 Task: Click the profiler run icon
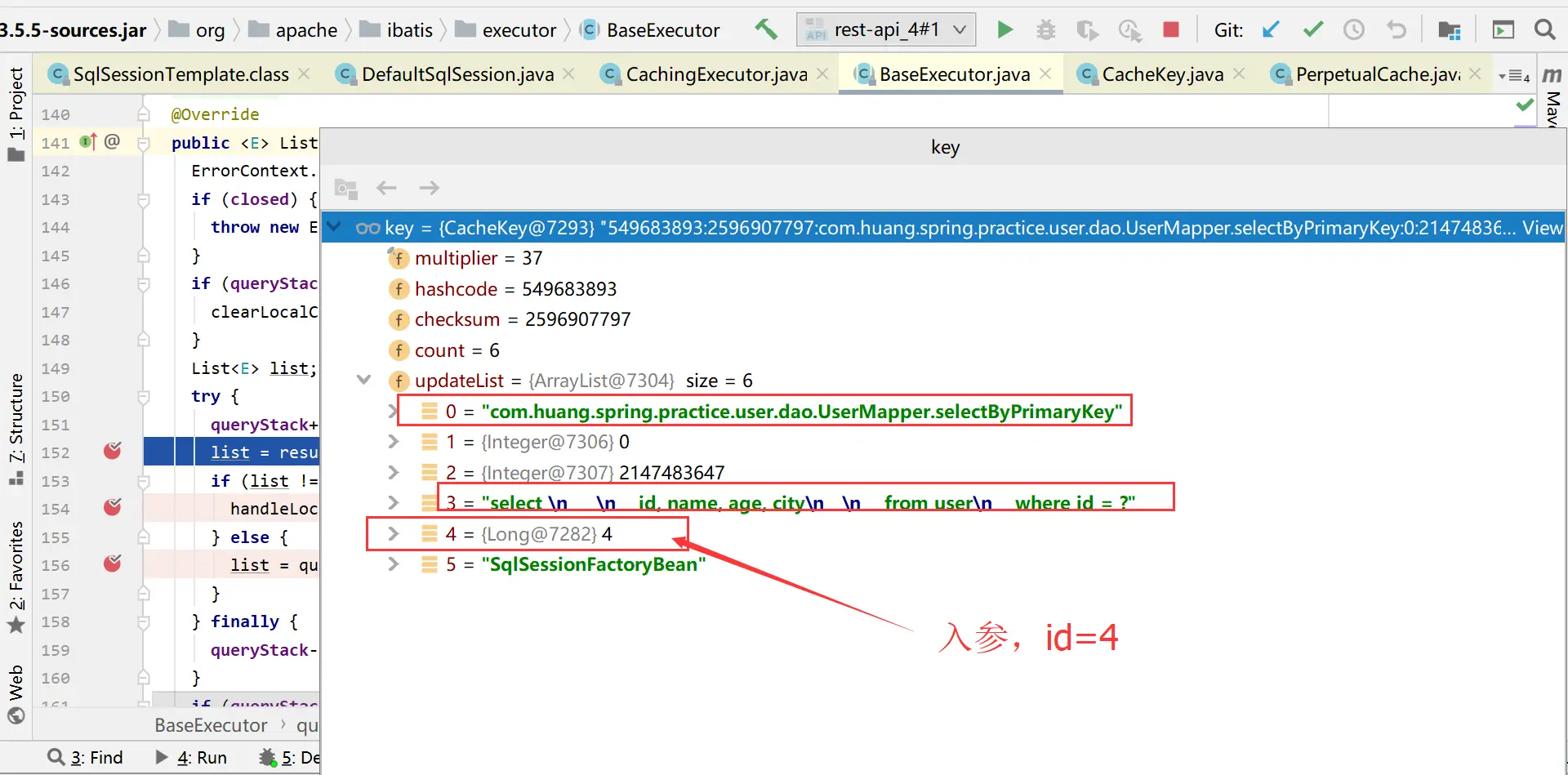pos(1129,30)
